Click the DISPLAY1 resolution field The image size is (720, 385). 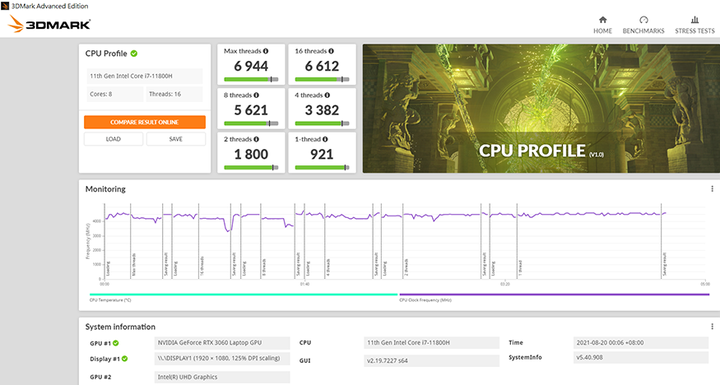222,358
